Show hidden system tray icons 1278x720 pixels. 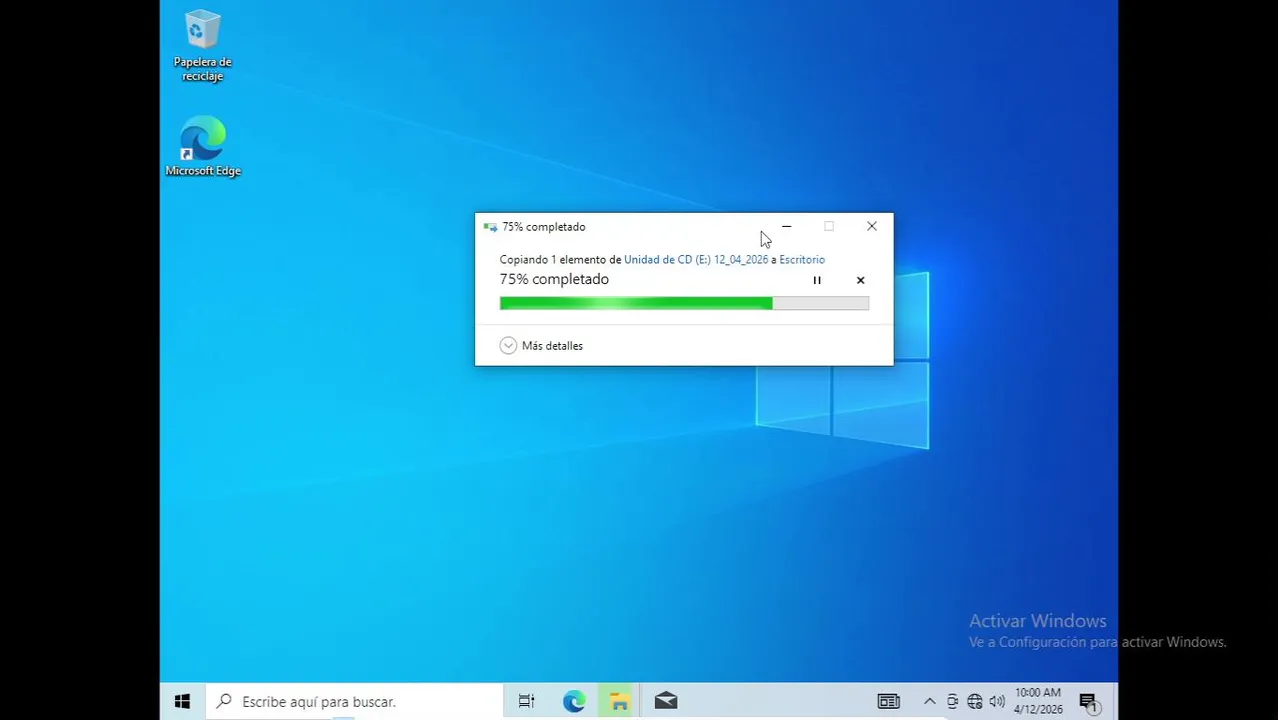pos(929,702)
